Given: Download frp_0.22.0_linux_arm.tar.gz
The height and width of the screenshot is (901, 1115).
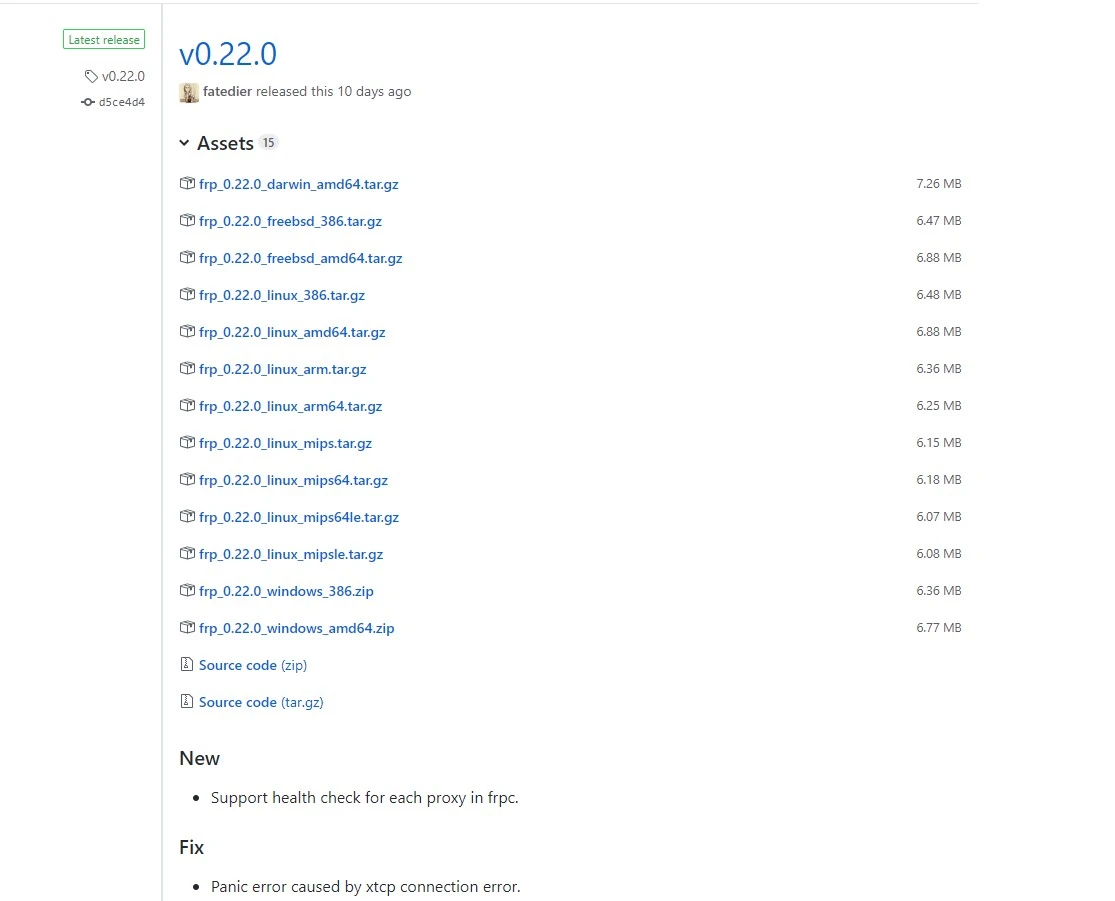Looking at the screenshot, I should (282, 369).
